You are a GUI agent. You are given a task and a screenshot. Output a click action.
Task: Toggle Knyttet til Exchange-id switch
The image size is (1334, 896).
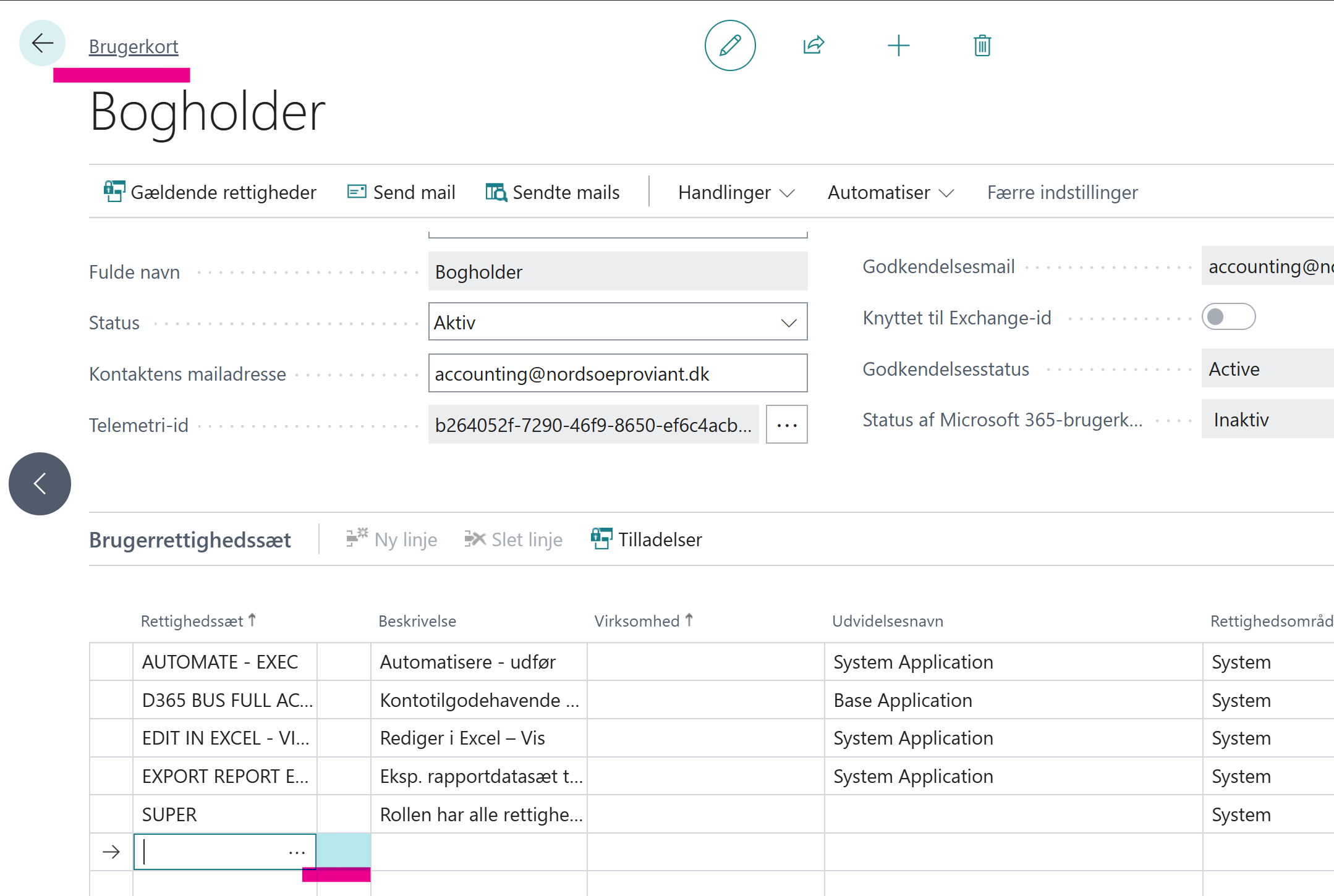tap(1228, 317)
